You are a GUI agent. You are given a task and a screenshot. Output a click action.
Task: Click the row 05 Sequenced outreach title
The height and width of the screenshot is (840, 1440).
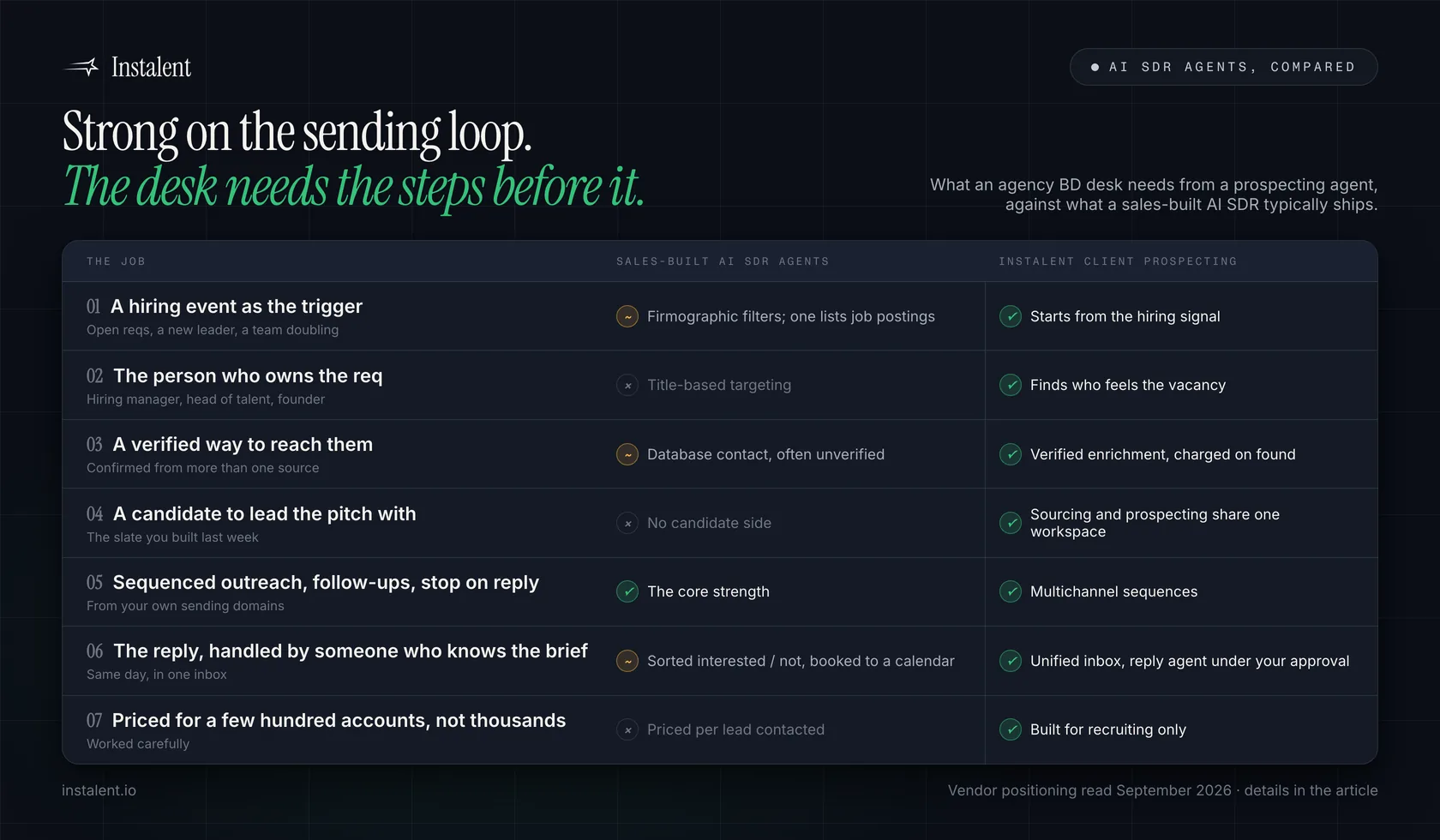click(x=326, y=583)
